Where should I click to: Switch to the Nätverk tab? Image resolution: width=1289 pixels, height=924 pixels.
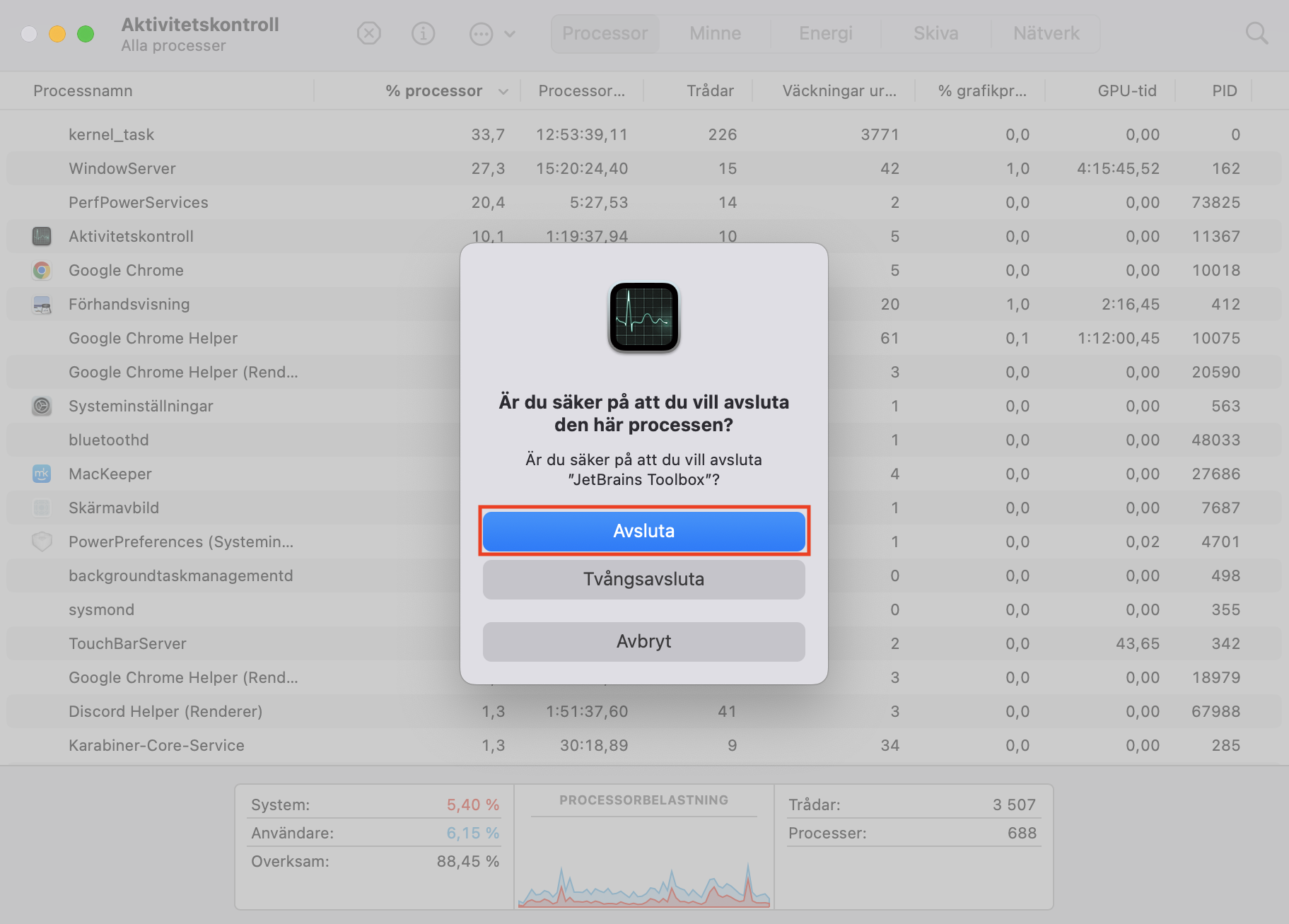coord(1046,33)
